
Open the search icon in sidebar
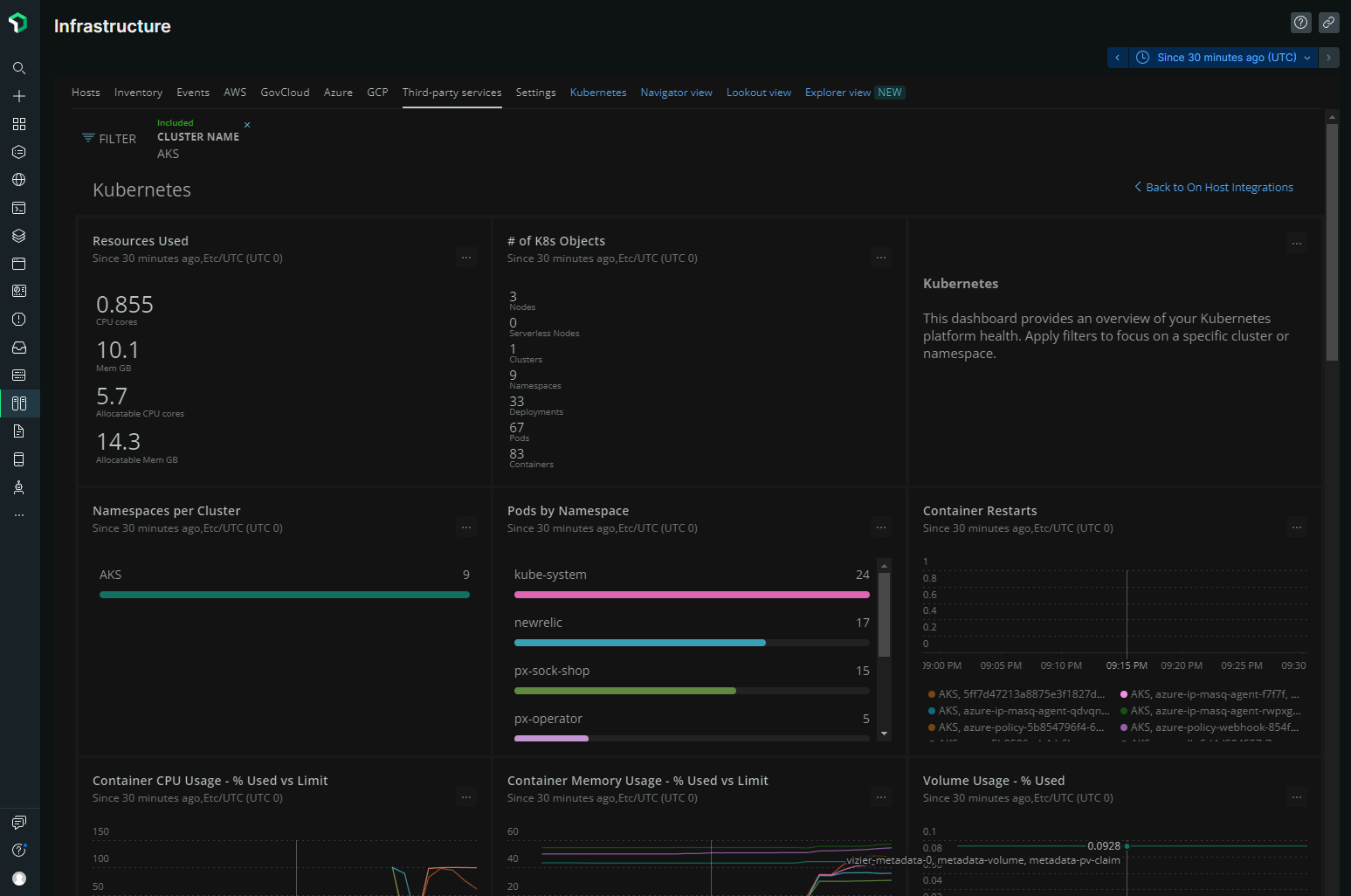click(x=19, y=68)
